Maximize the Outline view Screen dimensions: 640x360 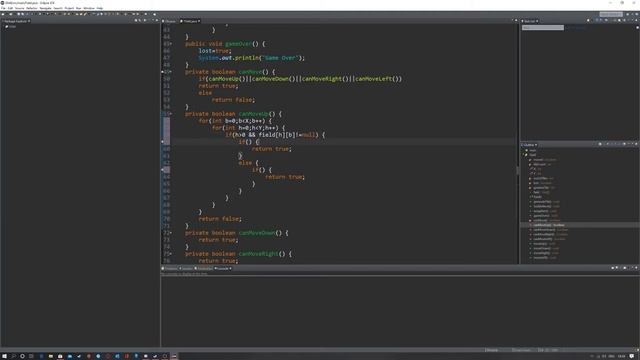point(637,144)
